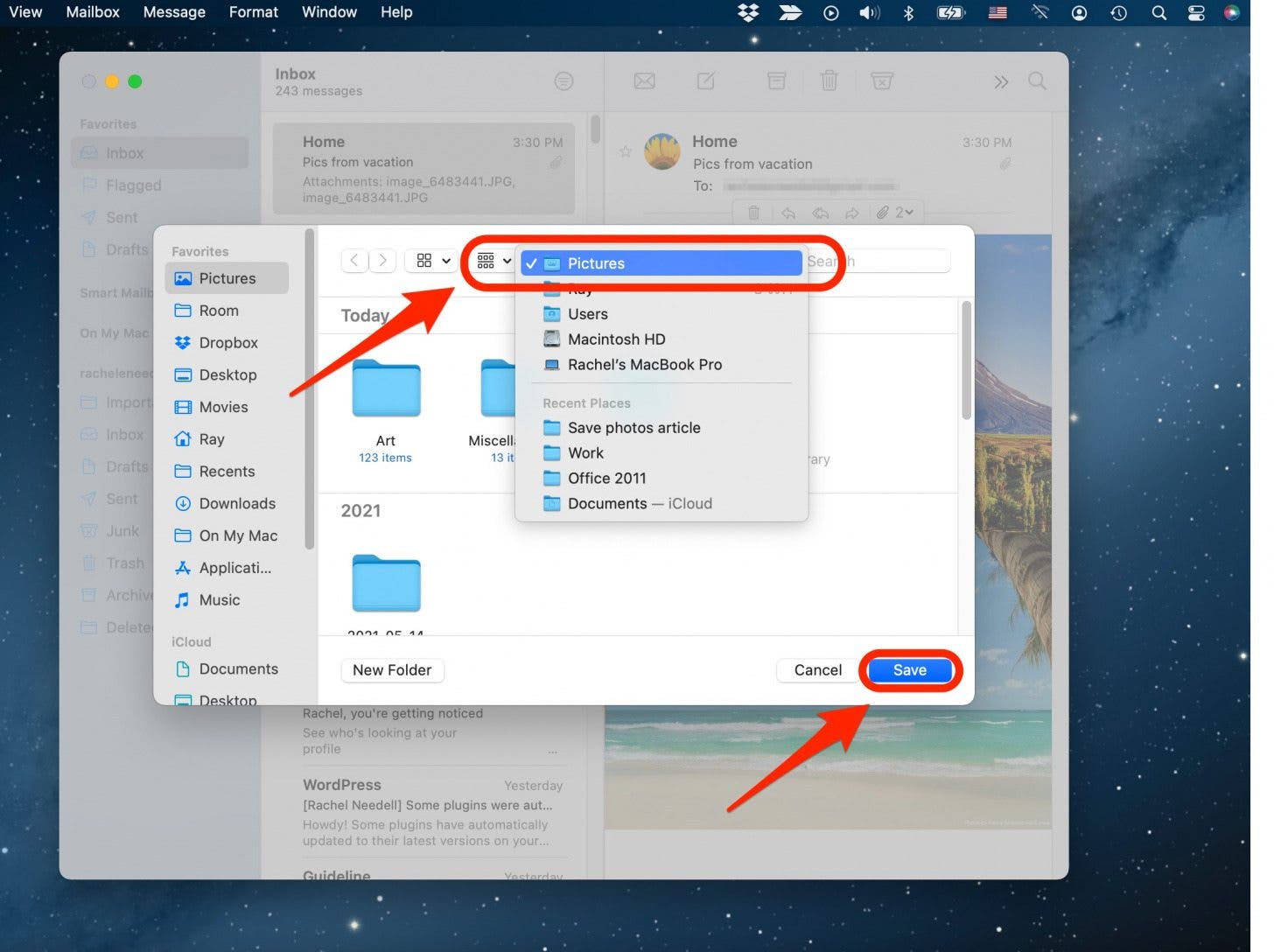
Task: Click the forward navigation arrow in save dialog
Action: (x=382, y=261)
